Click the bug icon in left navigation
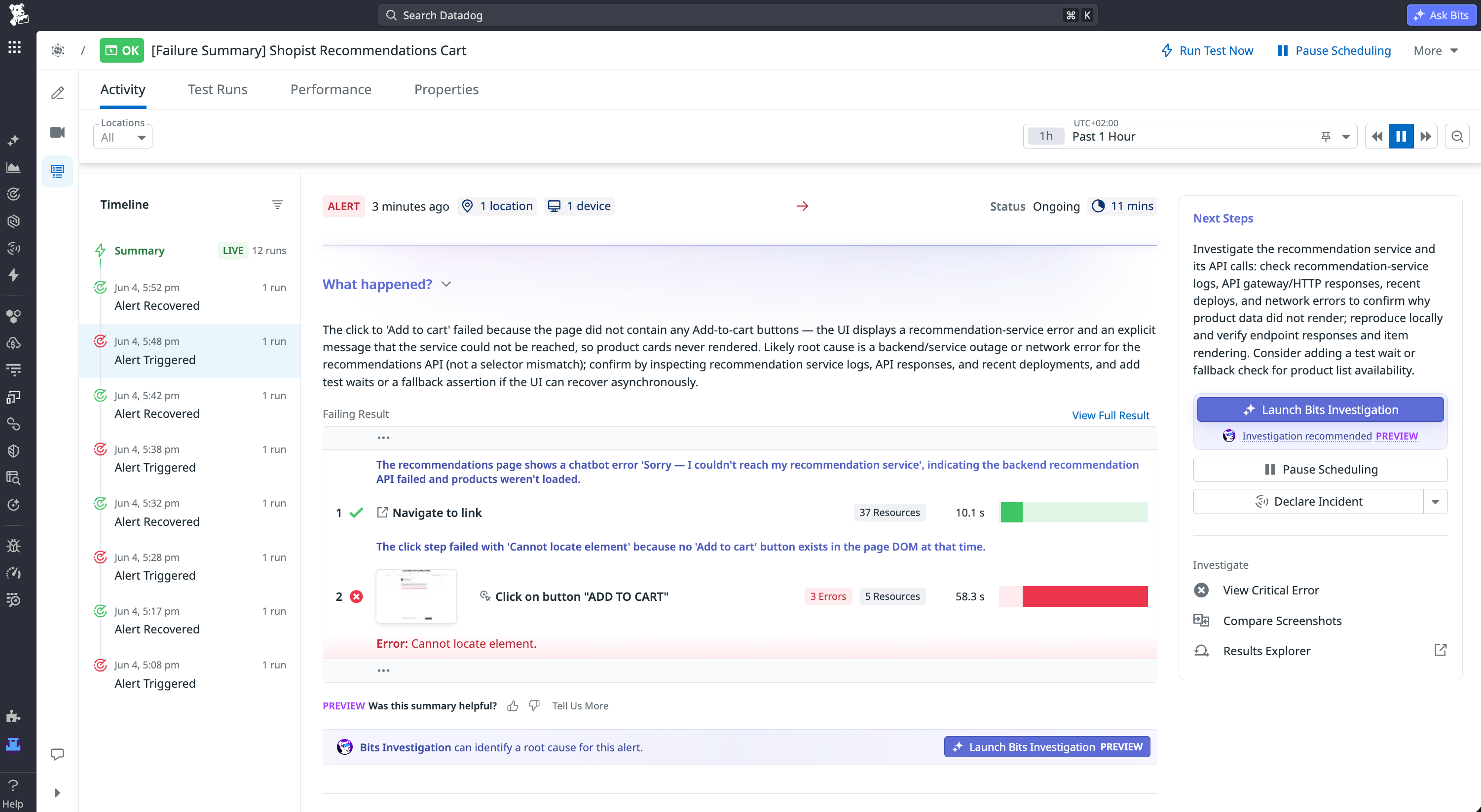The image size is (1481, 812). click(13, 546)
